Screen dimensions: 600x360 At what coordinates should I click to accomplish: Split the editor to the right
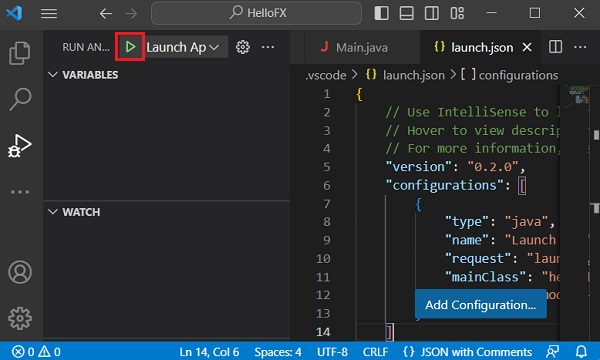click(x=555, y=47)
